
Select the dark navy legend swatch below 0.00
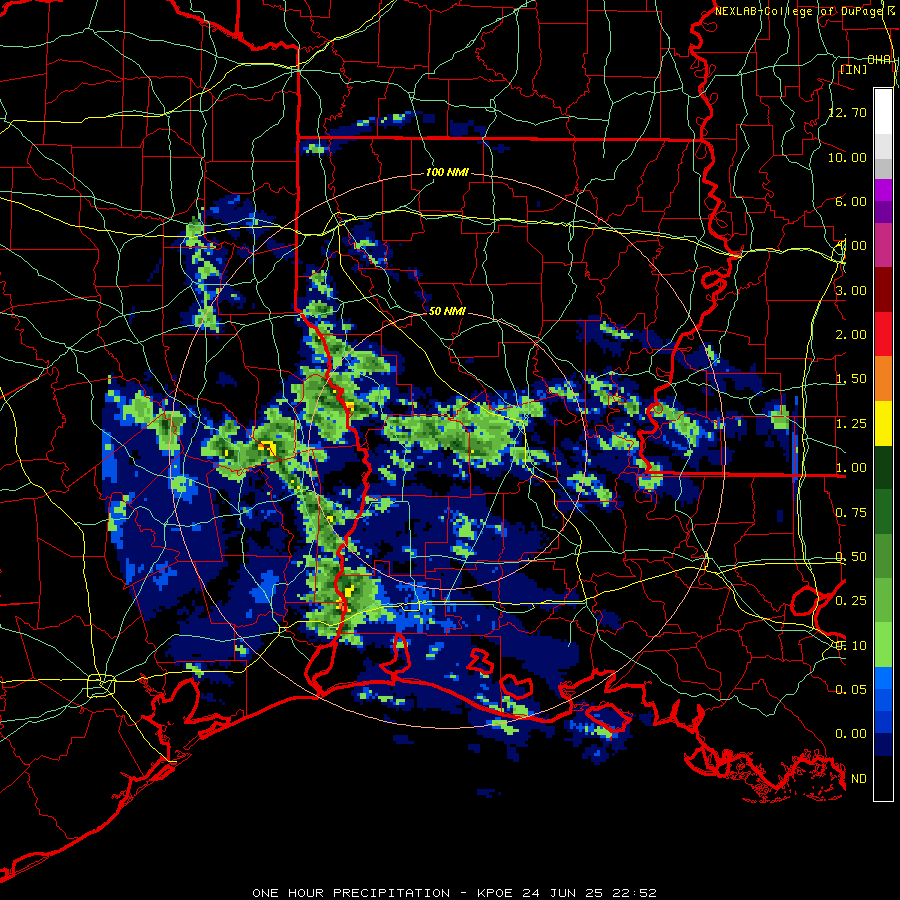tap(883, 745)
